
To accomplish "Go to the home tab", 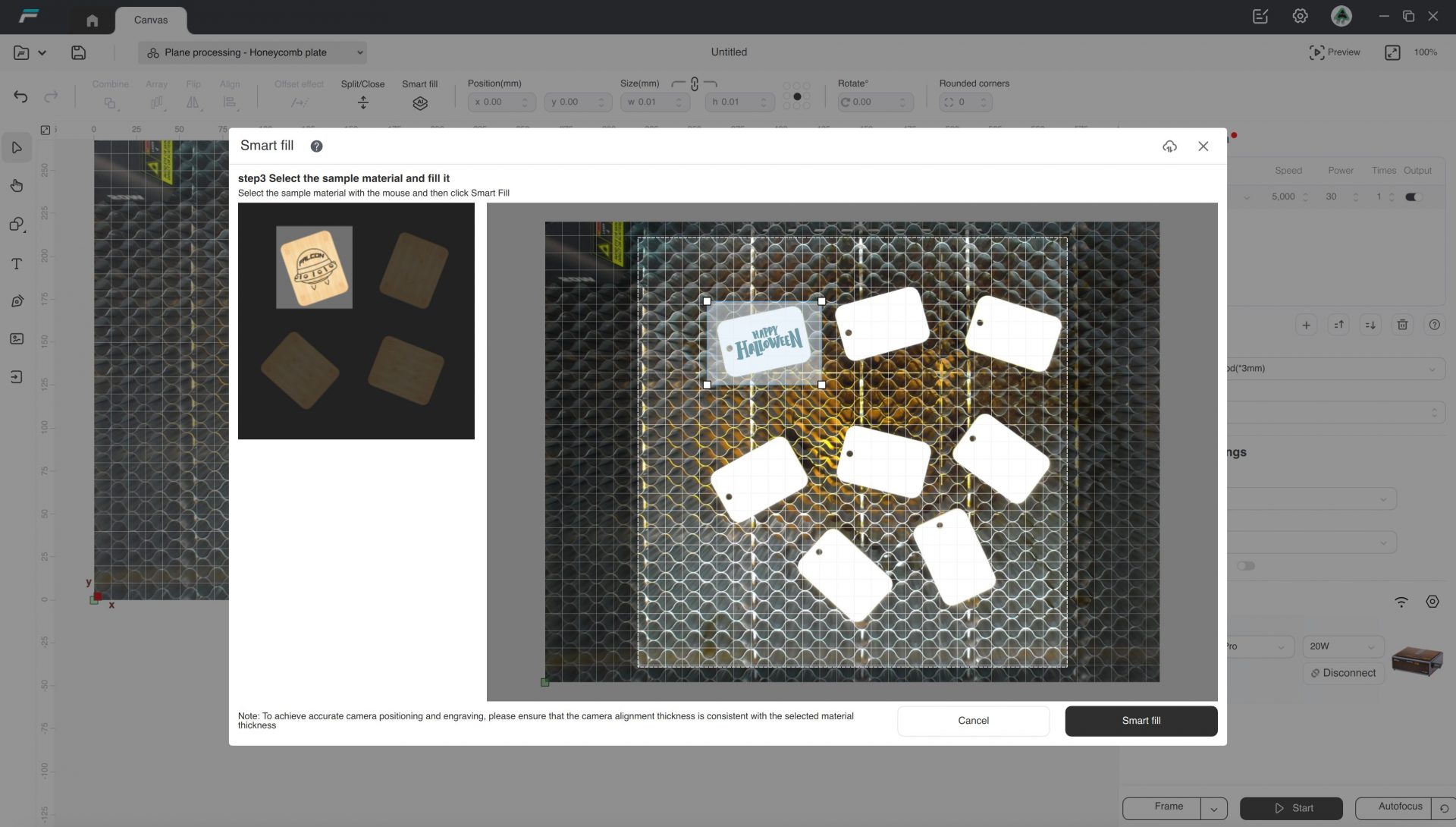I will [92, 20].
